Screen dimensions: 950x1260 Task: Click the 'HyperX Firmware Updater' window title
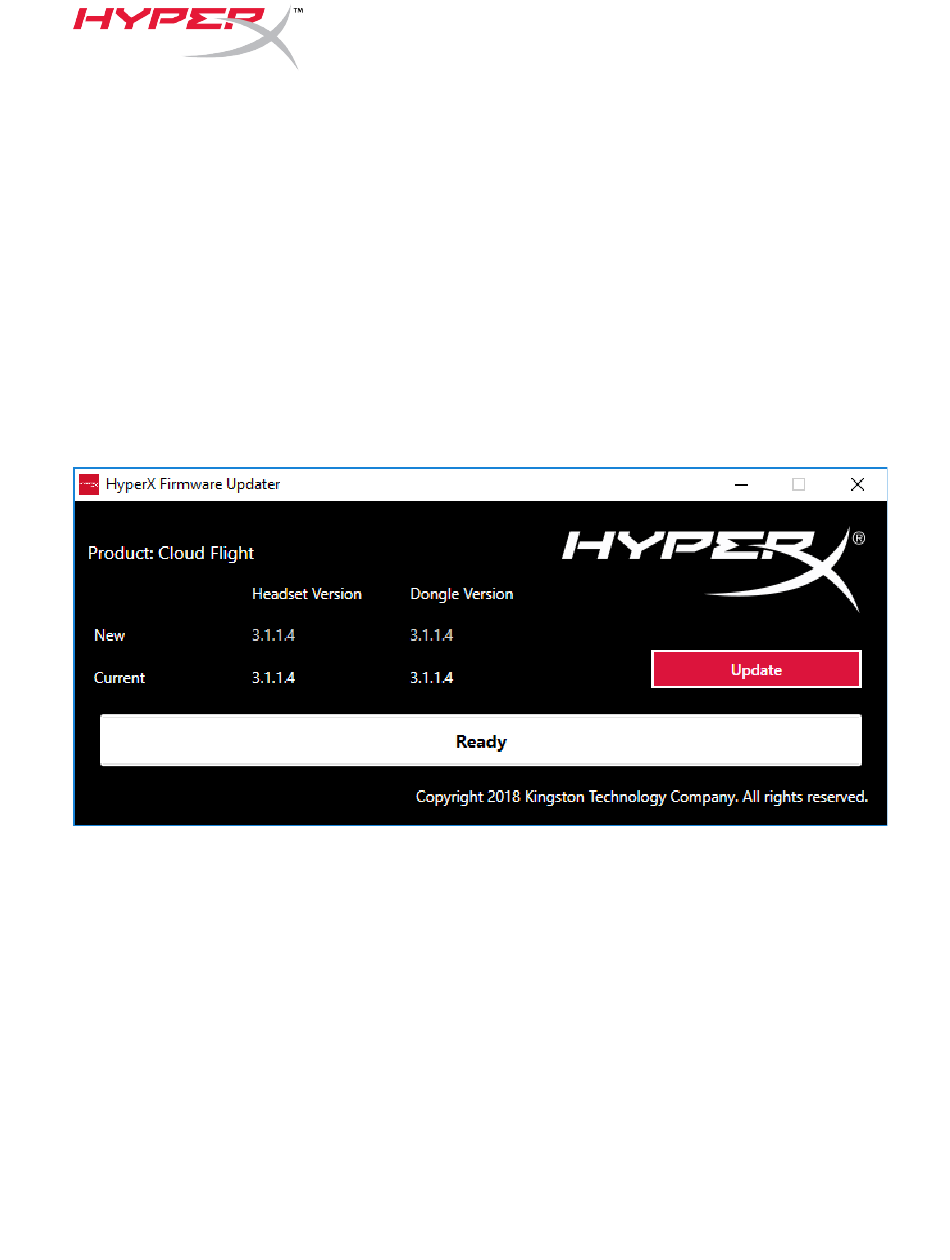coord(193,484)
